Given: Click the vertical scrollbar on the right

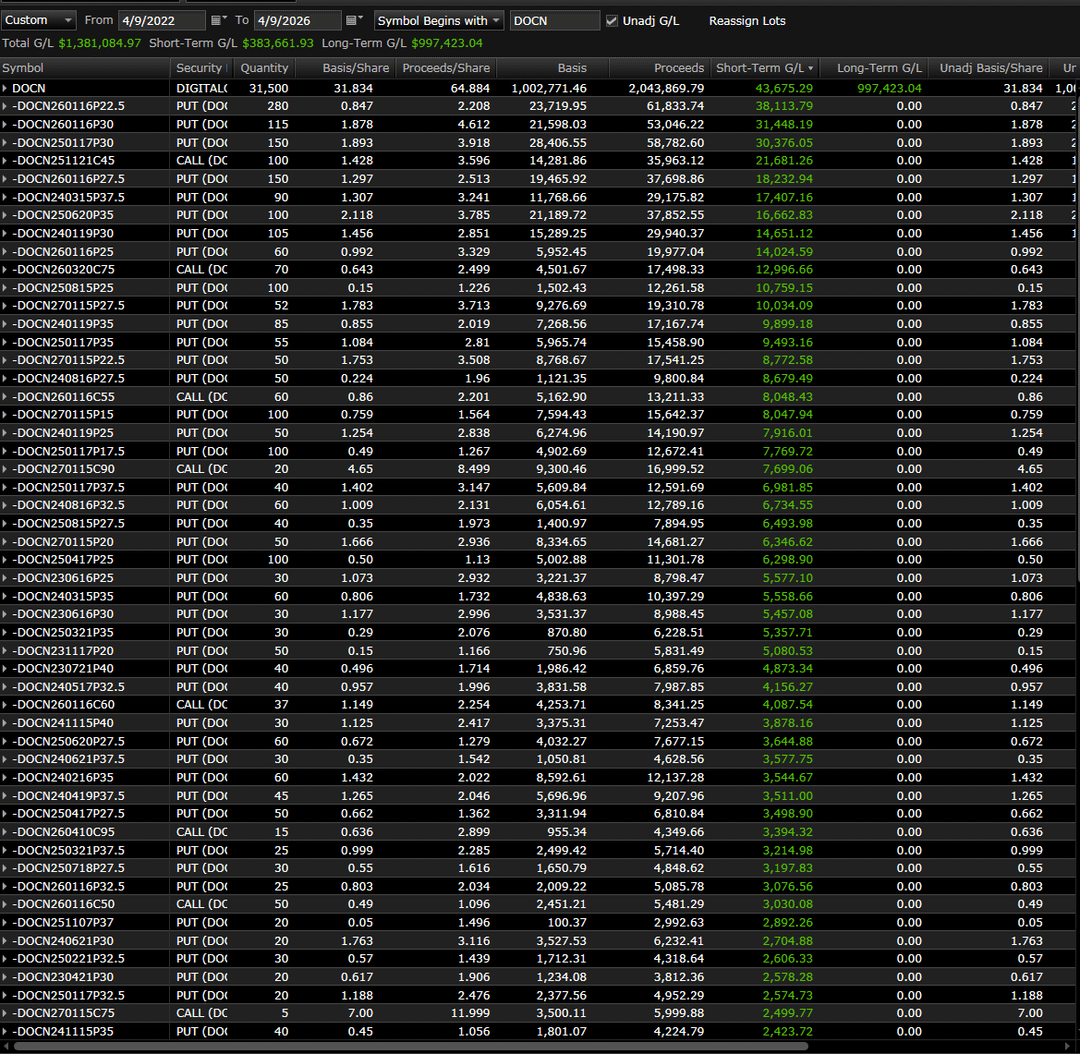Looking at the screenshot, I should pos(1075,300).
